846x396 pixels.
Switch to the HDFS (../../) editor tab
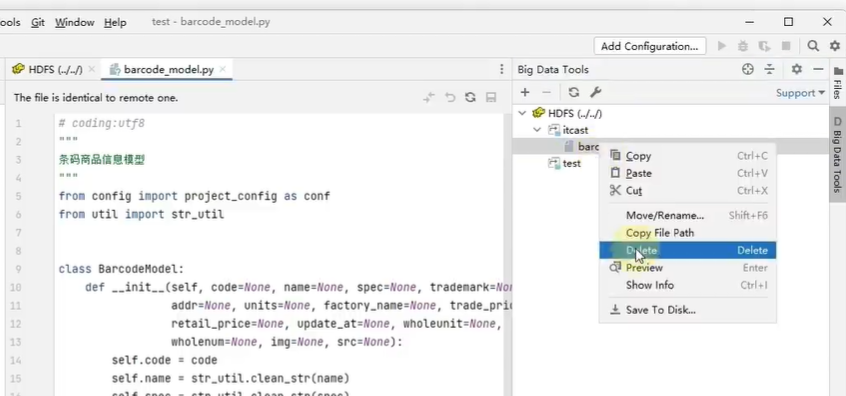[x=53, y=69]
